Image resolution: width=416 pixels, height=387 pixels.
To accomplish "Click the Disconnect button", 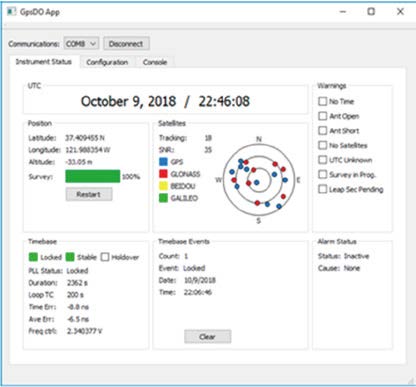I will (126, 44).
